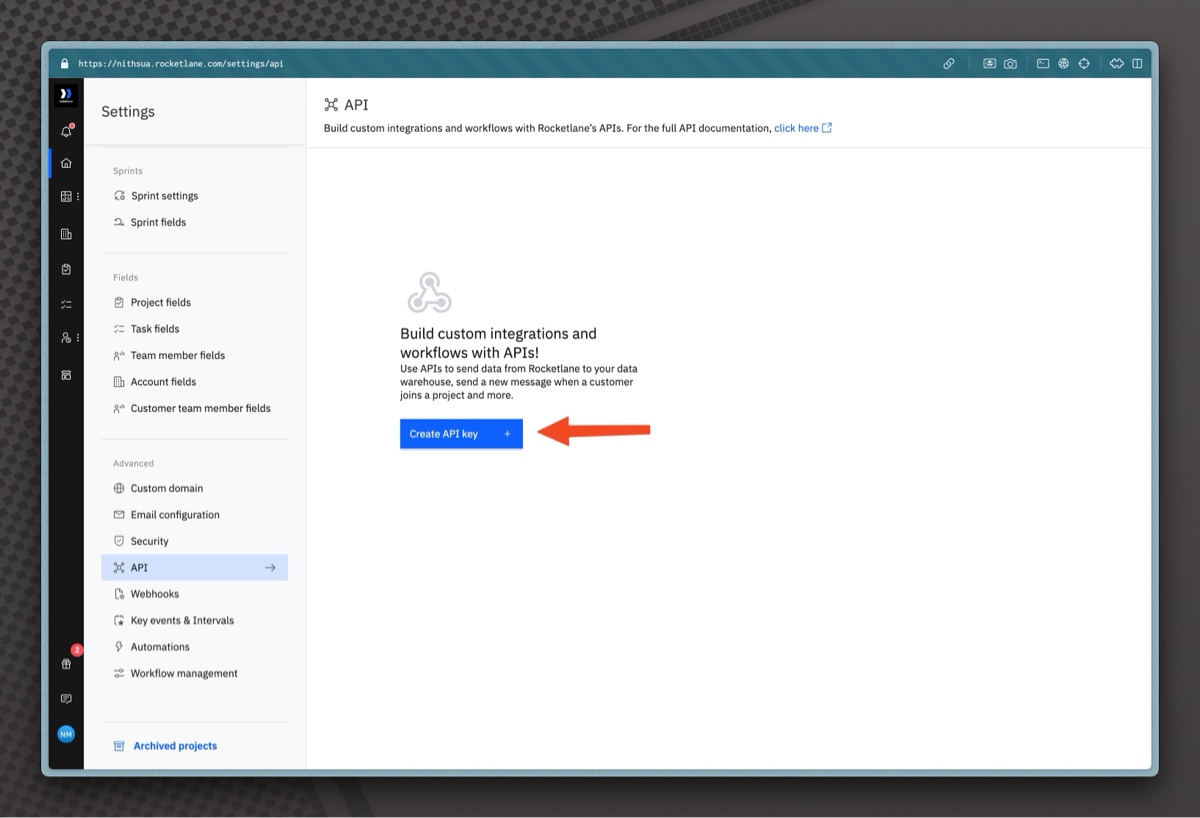
Task: Go to Home icon in sidebar
Action: [66, 163]
